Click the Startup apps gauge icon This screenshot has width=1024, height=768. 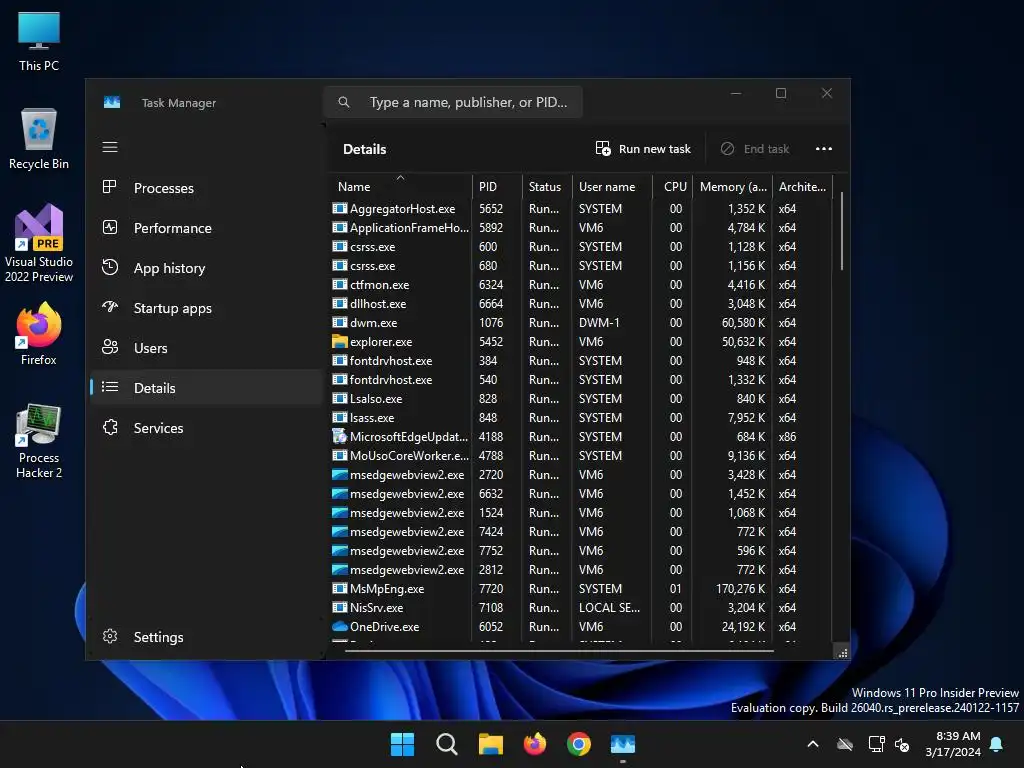pyautogui.click(x=110, y=306)
